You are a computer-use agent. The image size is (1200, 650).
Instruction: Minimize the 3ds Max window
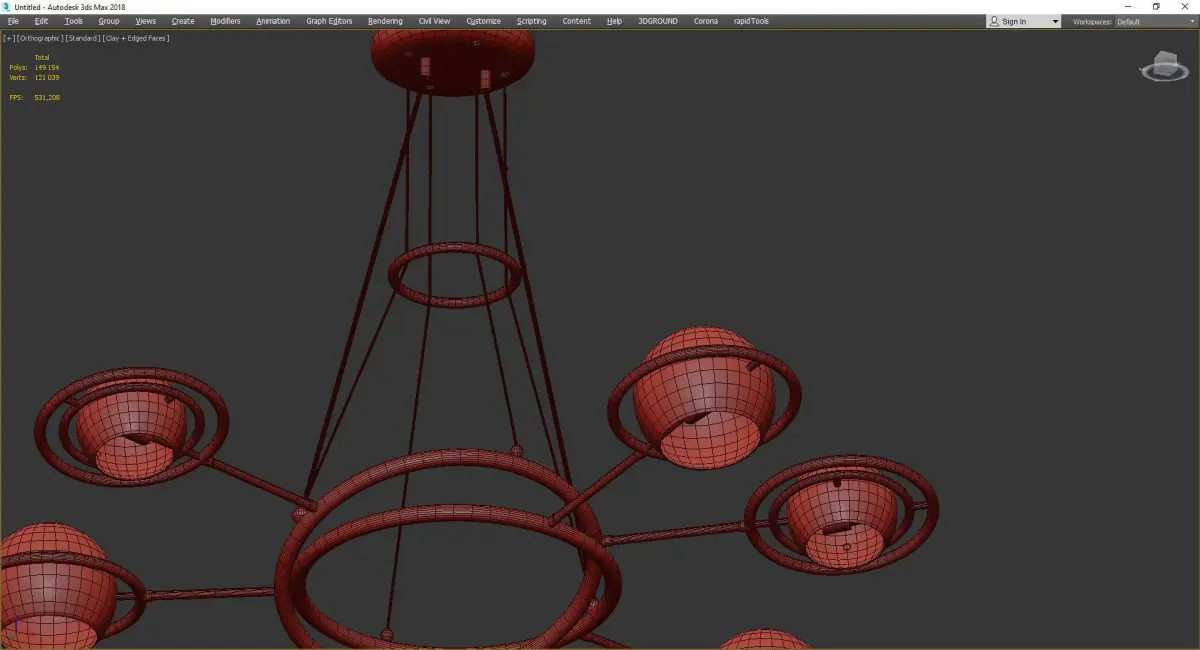tap(1128, 6)
